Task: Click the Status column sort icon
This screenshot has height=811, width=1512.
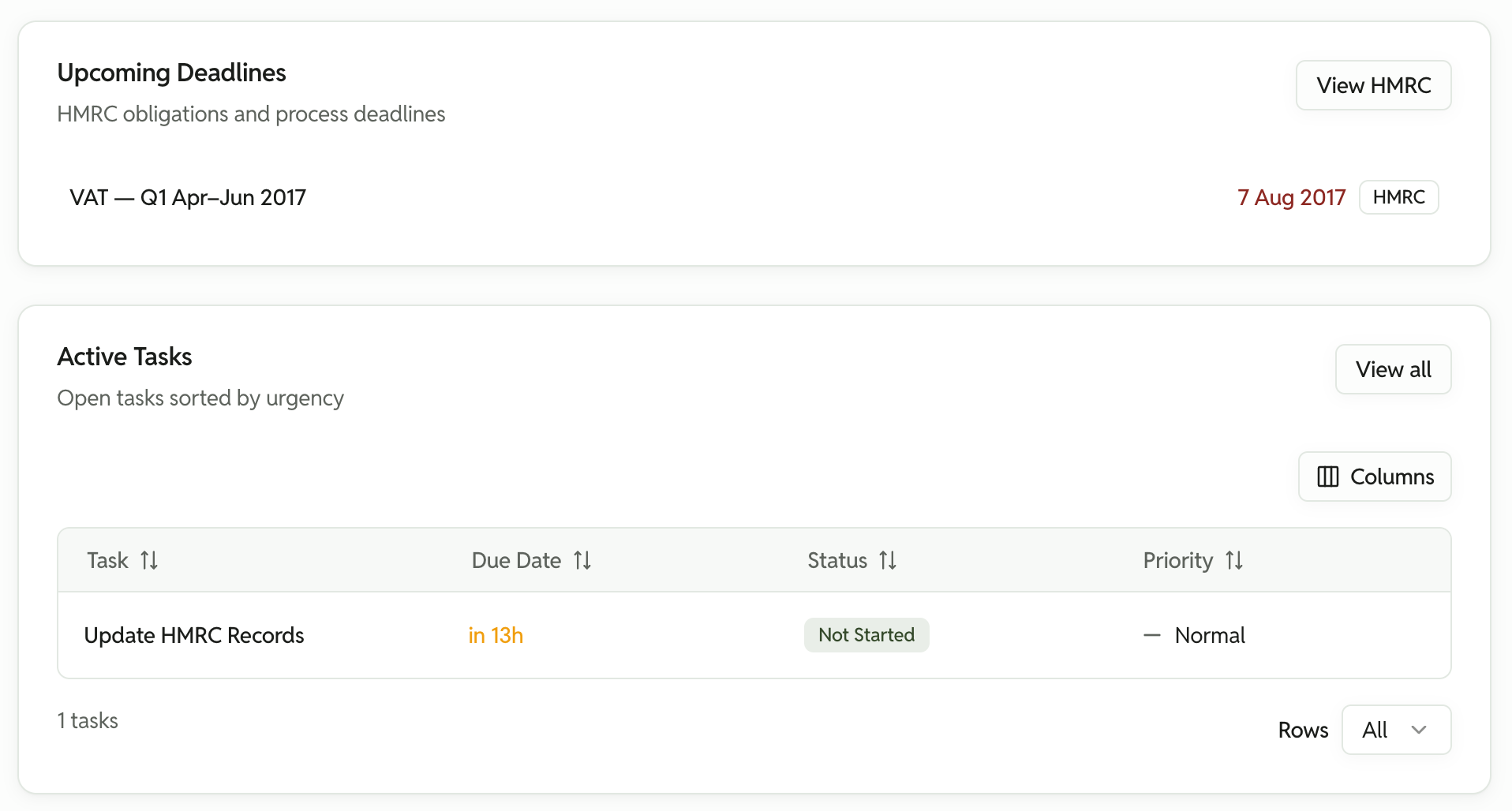Action: 888,560
